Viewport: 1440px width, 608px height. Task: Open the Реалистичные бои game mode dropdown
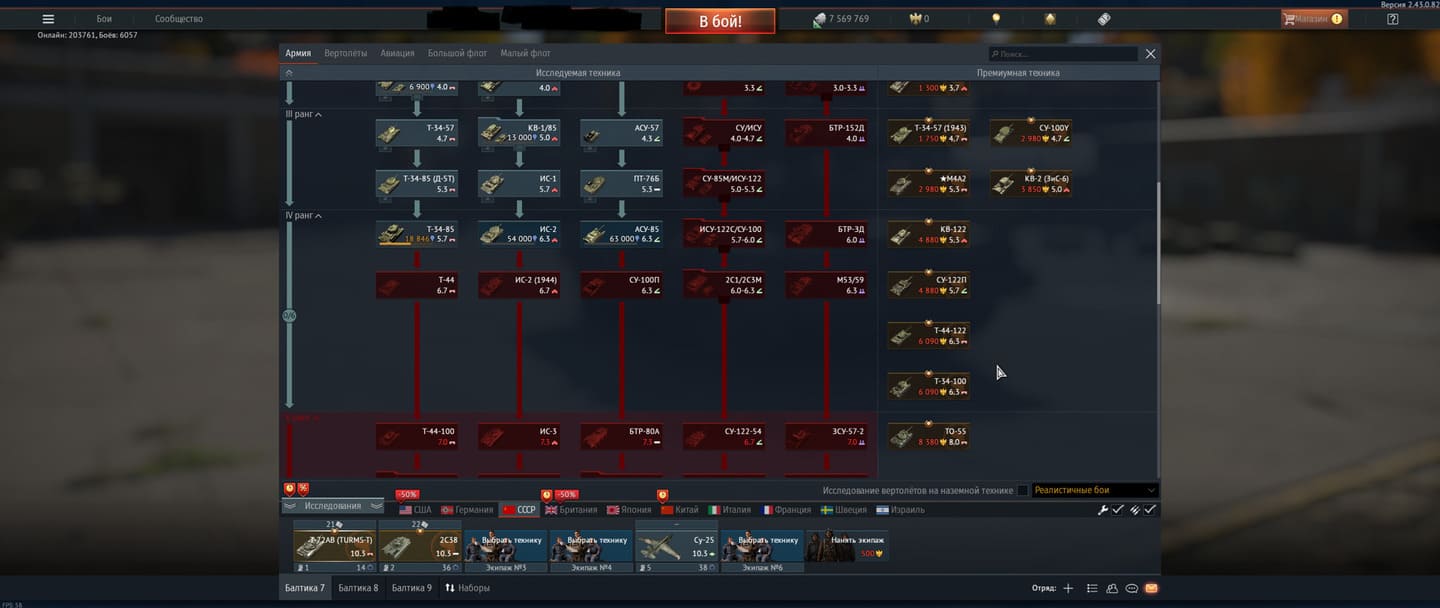[x=1095, y=490]
